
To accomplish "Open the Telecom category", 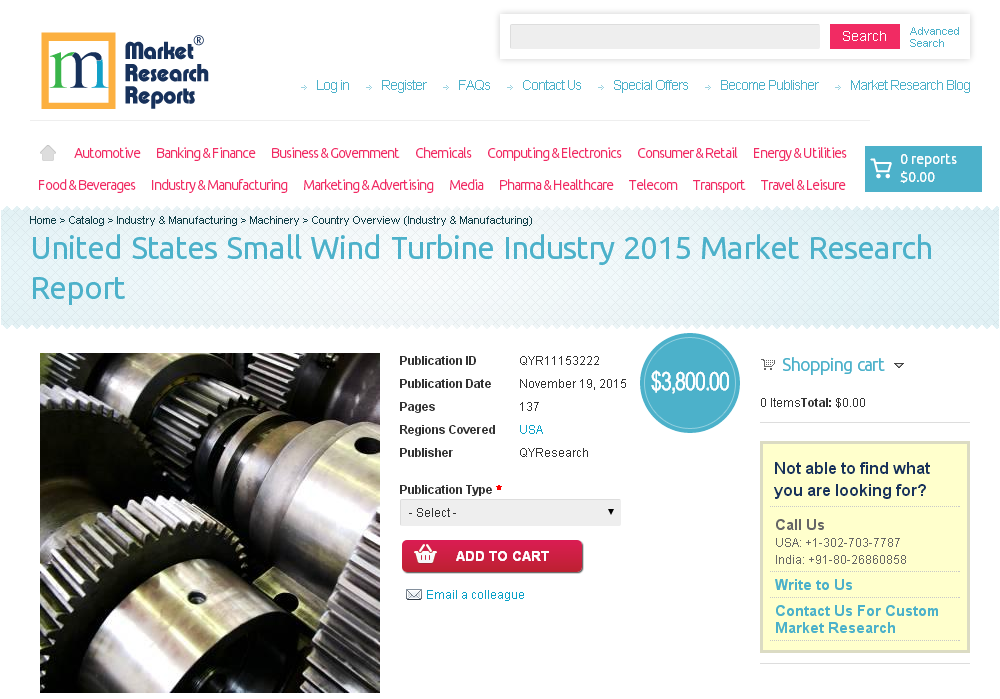I will point(653,185).
